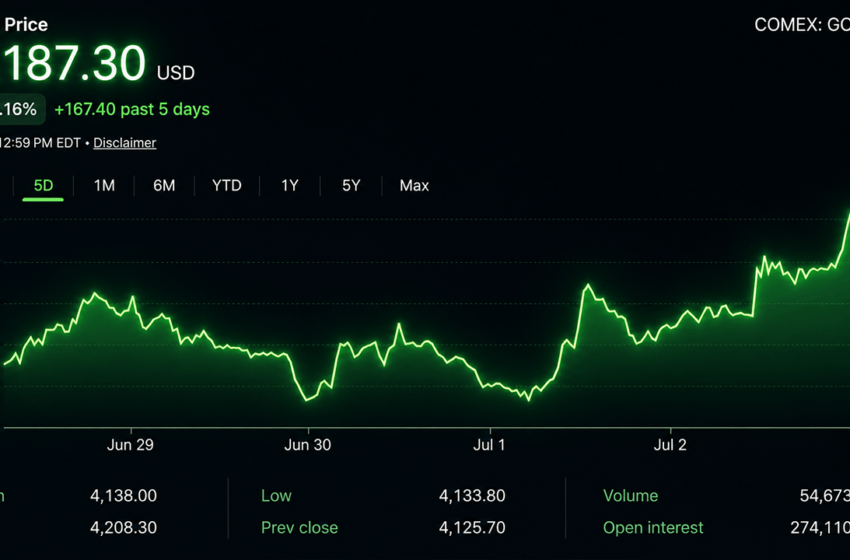
Task: Switch to the 1M time range
Action: pyautogui.click(x=104, y=186)
